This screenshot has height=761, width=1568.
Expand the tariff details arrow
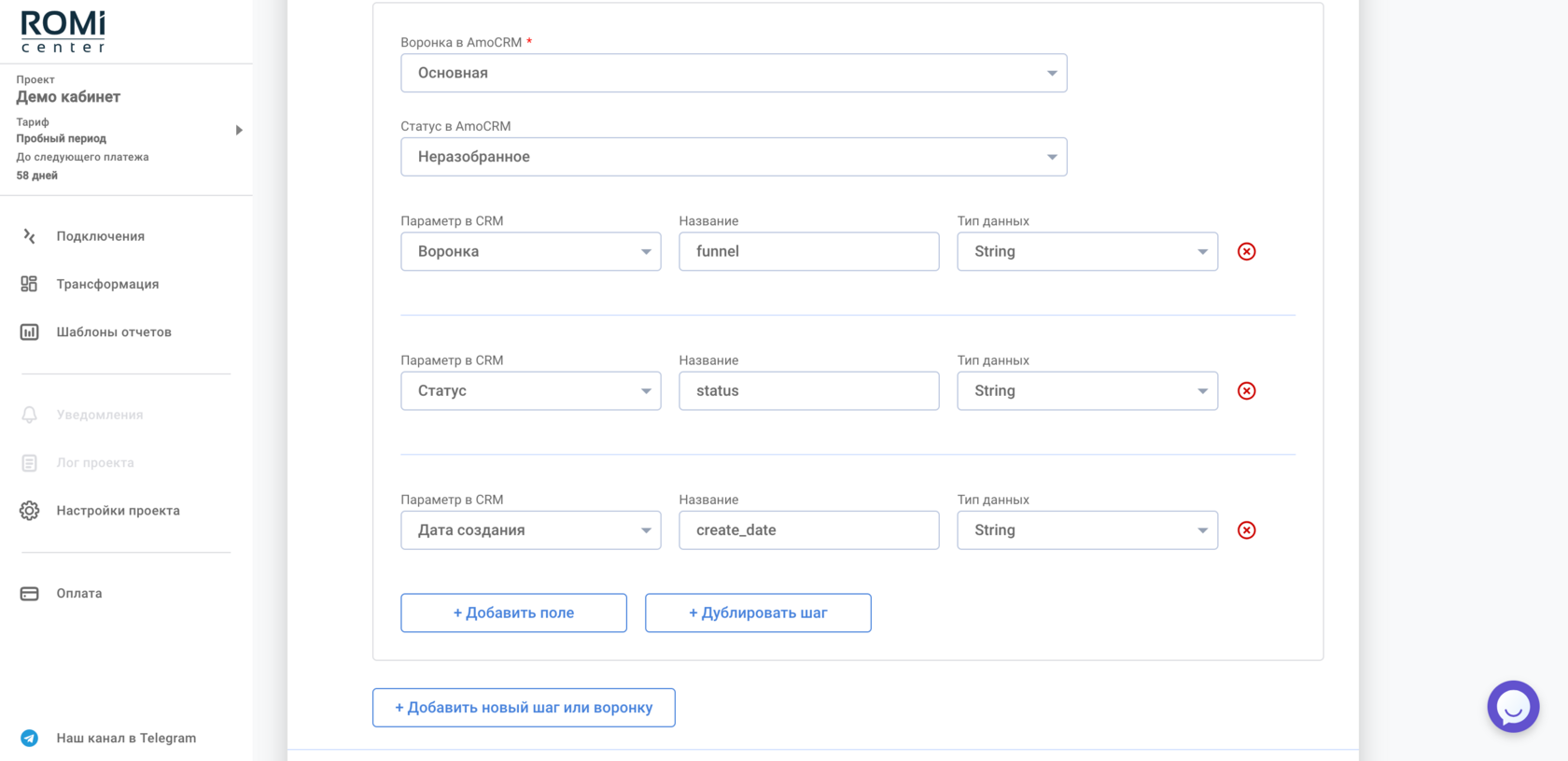click(x=239, y=130)
